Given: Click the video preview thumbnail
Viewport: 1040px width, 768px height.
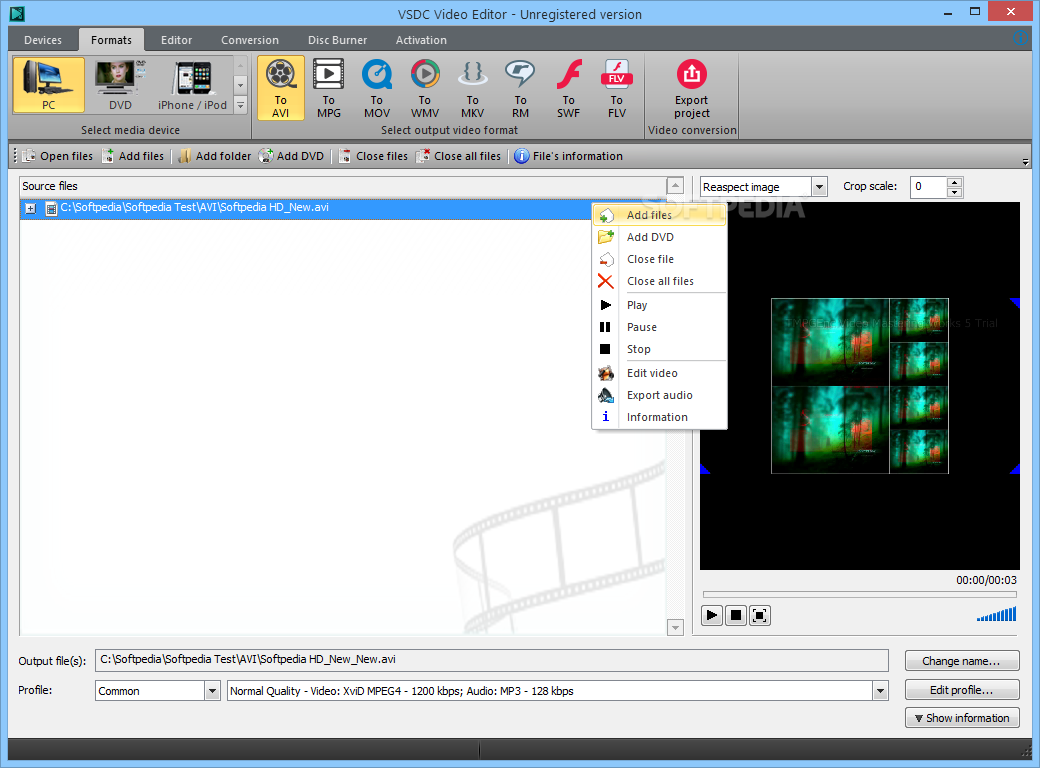Looking at the screenshot, I should point(860,386).
